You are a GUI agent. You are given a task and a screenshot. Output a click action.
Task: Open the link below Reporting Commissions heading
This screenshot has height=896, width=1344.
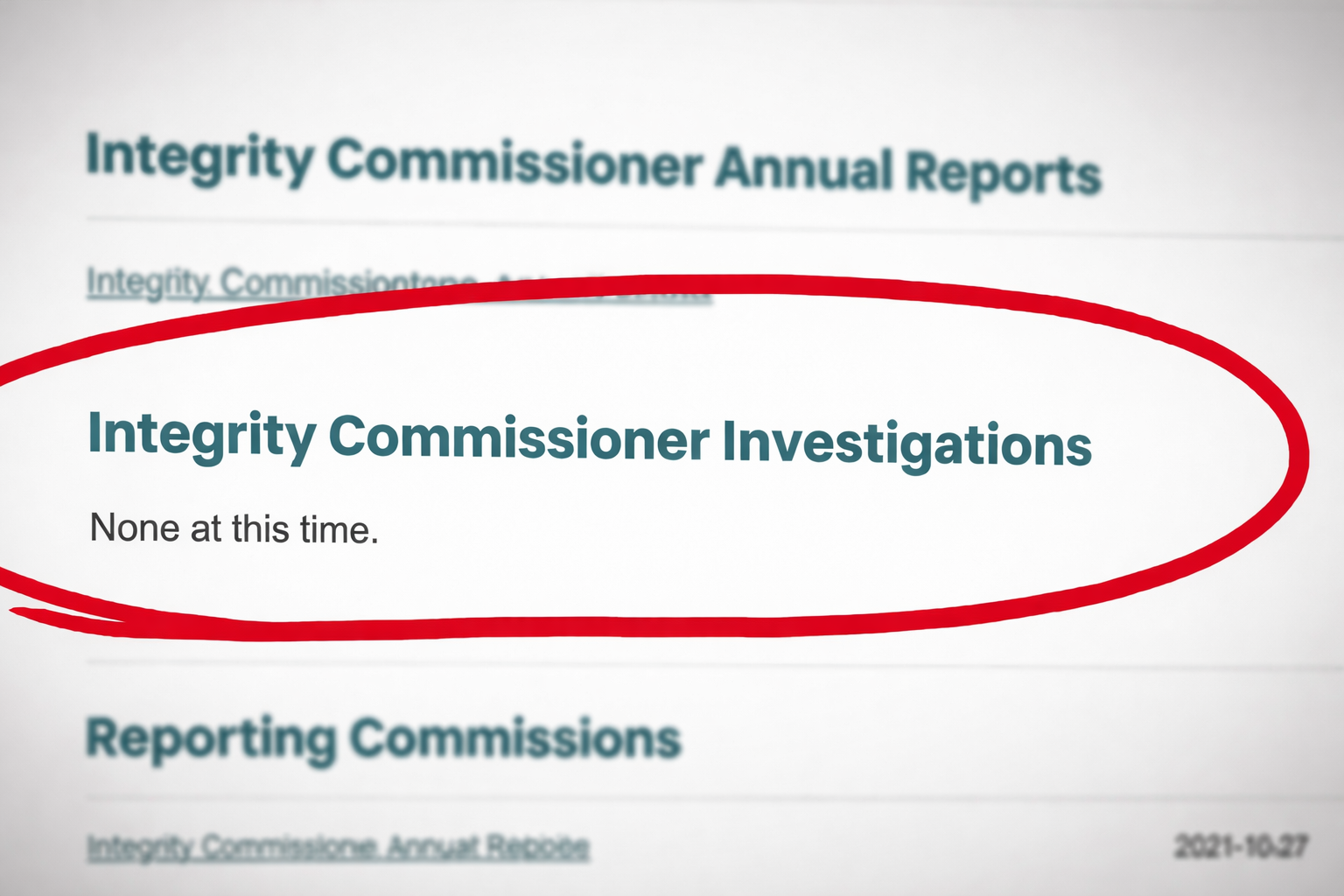(338, 847)
